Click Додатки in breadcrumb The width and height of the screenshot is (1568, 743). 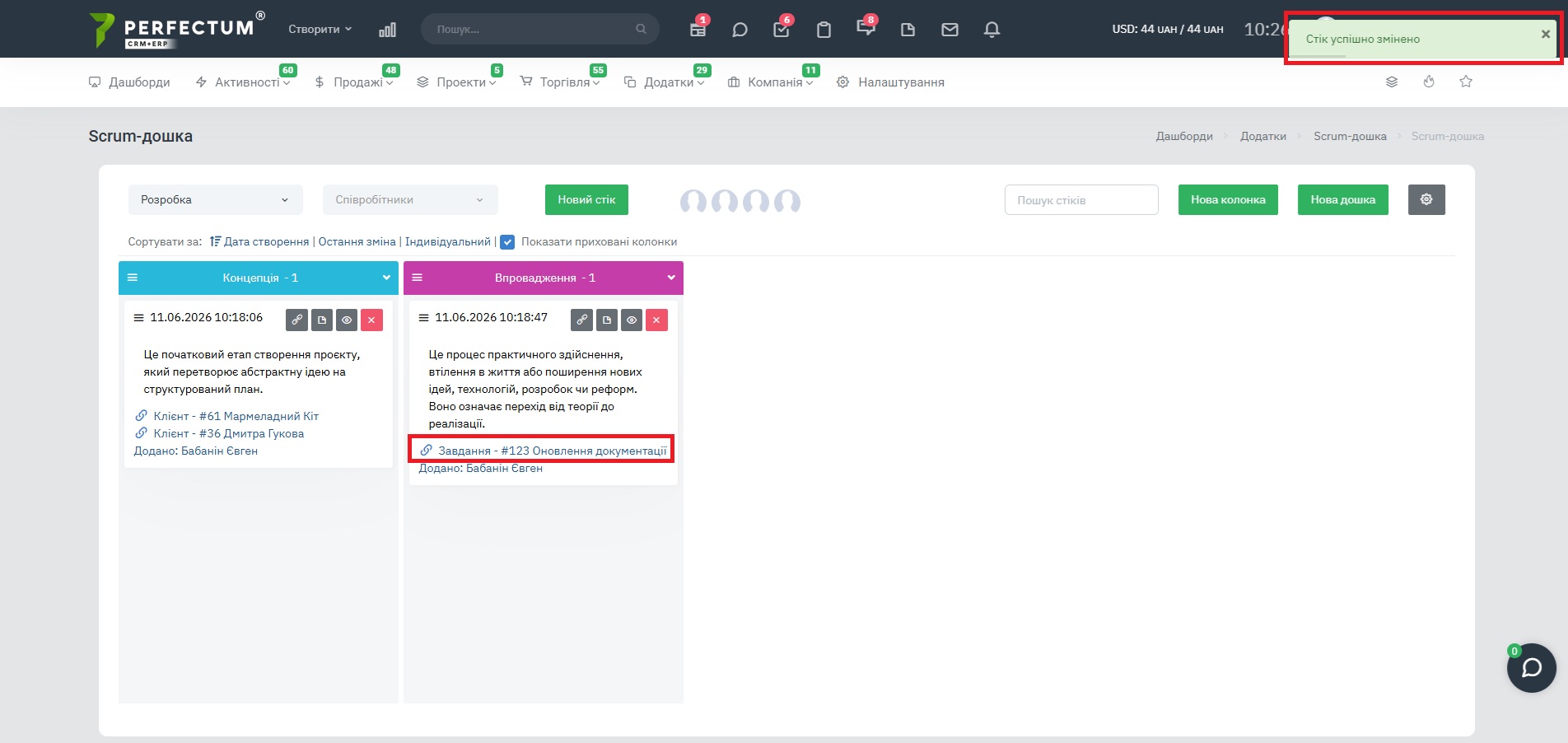click(1263, 136)
